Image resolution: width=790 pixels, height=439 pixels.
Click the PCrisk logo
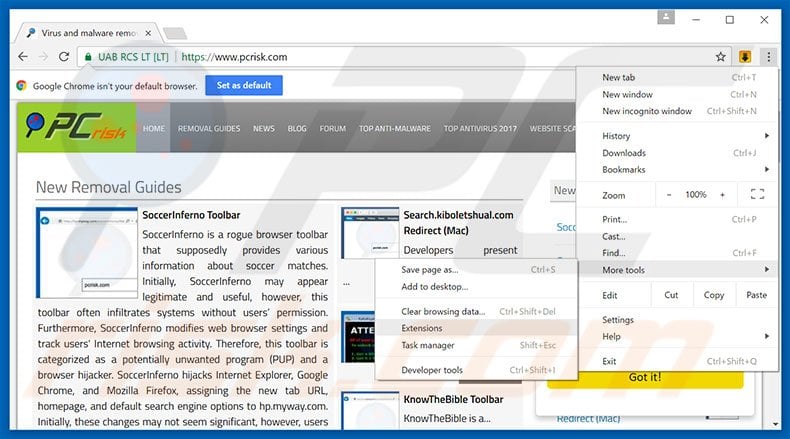coord(77,127)
